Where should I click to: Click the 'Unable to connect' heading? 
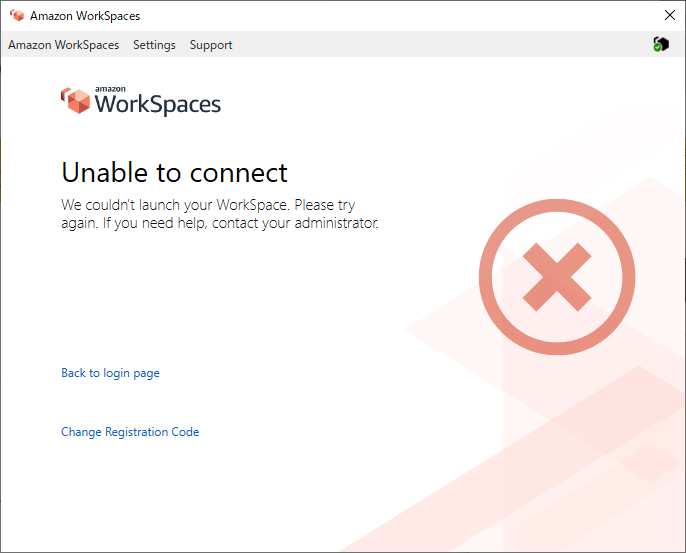(174, 172)
